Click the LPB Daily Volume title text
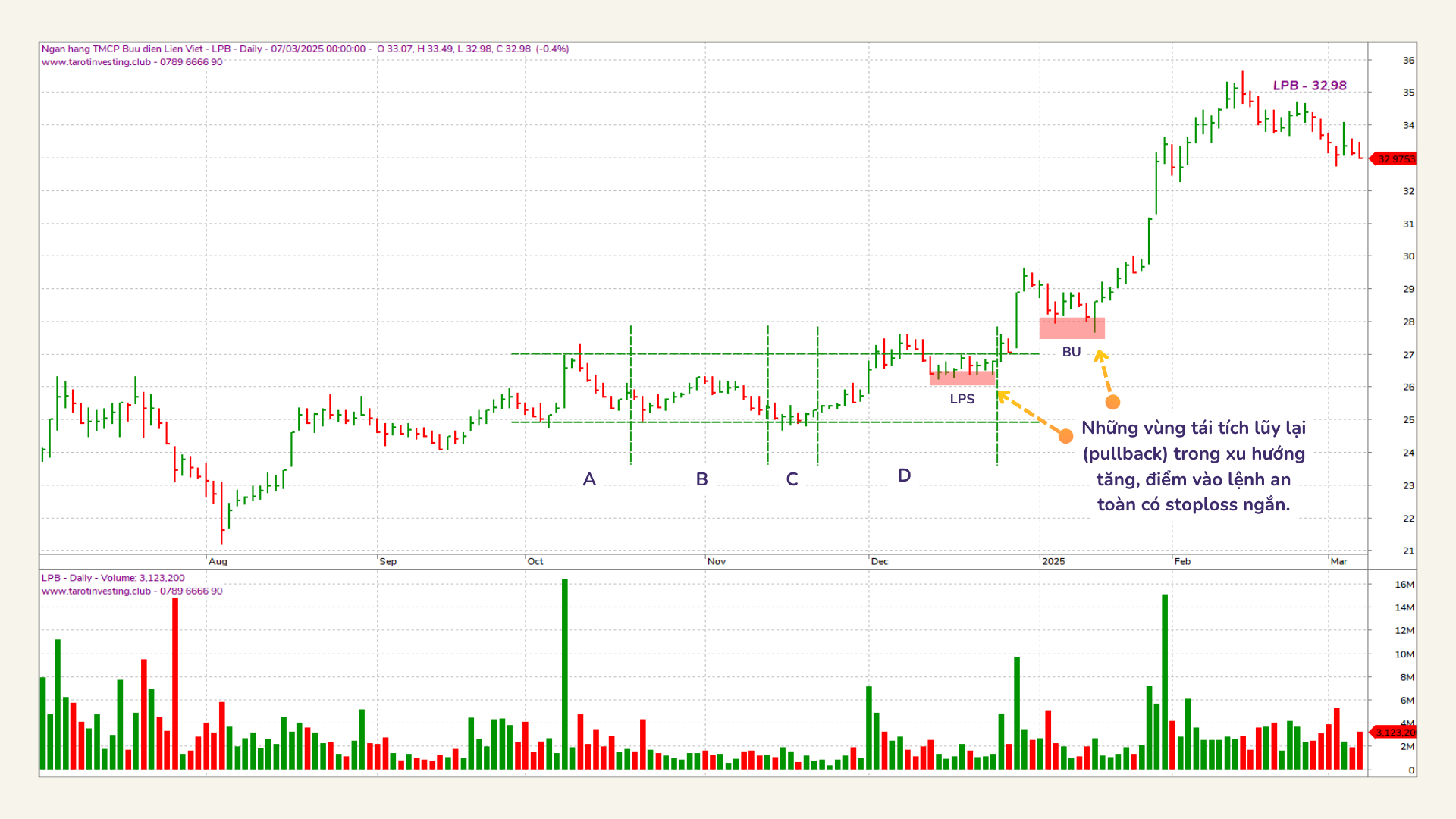This screenshot has height=819, width=1456. (x=113, y=578)
